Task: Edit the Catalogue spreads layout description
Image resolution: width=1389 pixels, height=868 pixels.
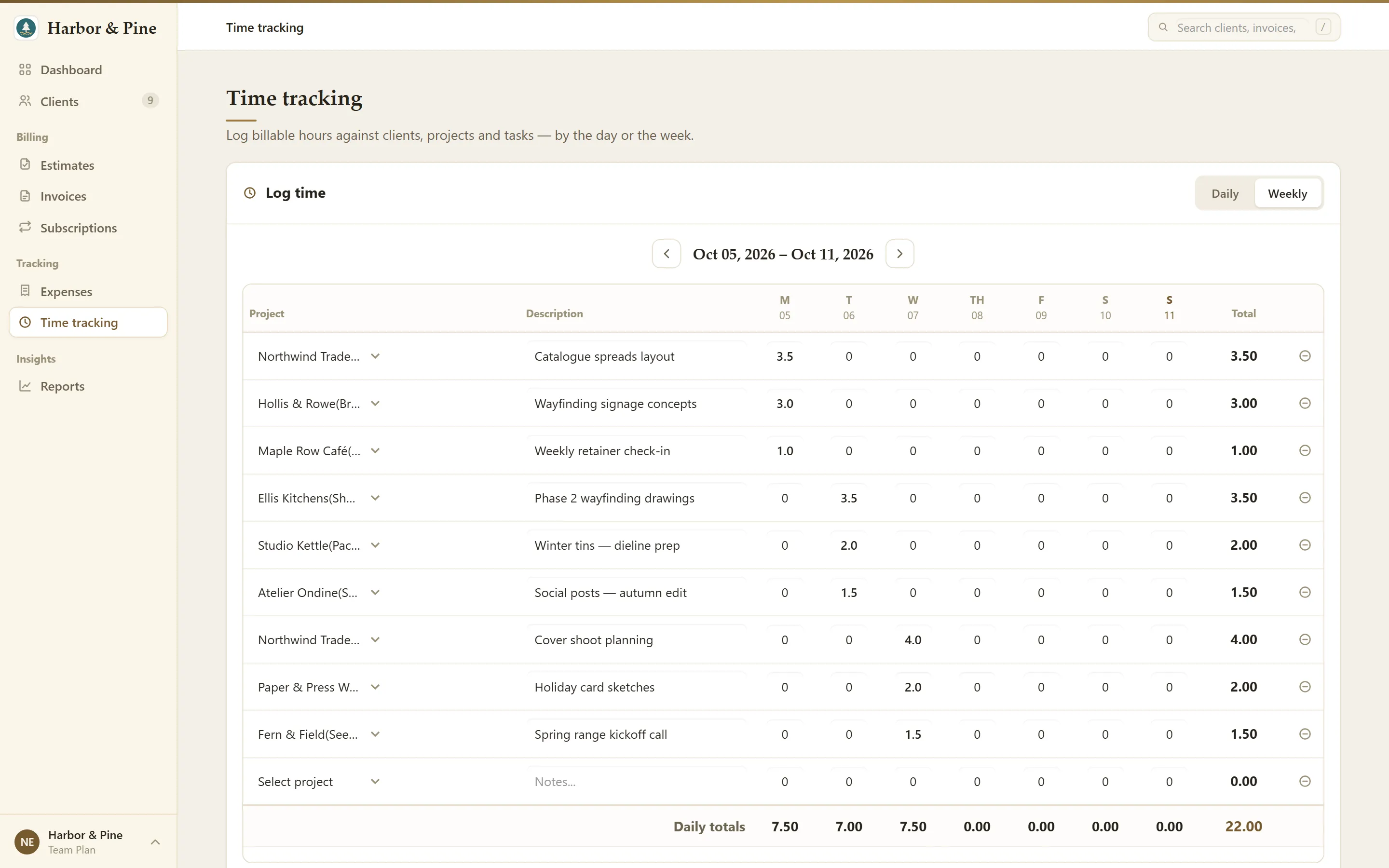Action: coord(636,356)
